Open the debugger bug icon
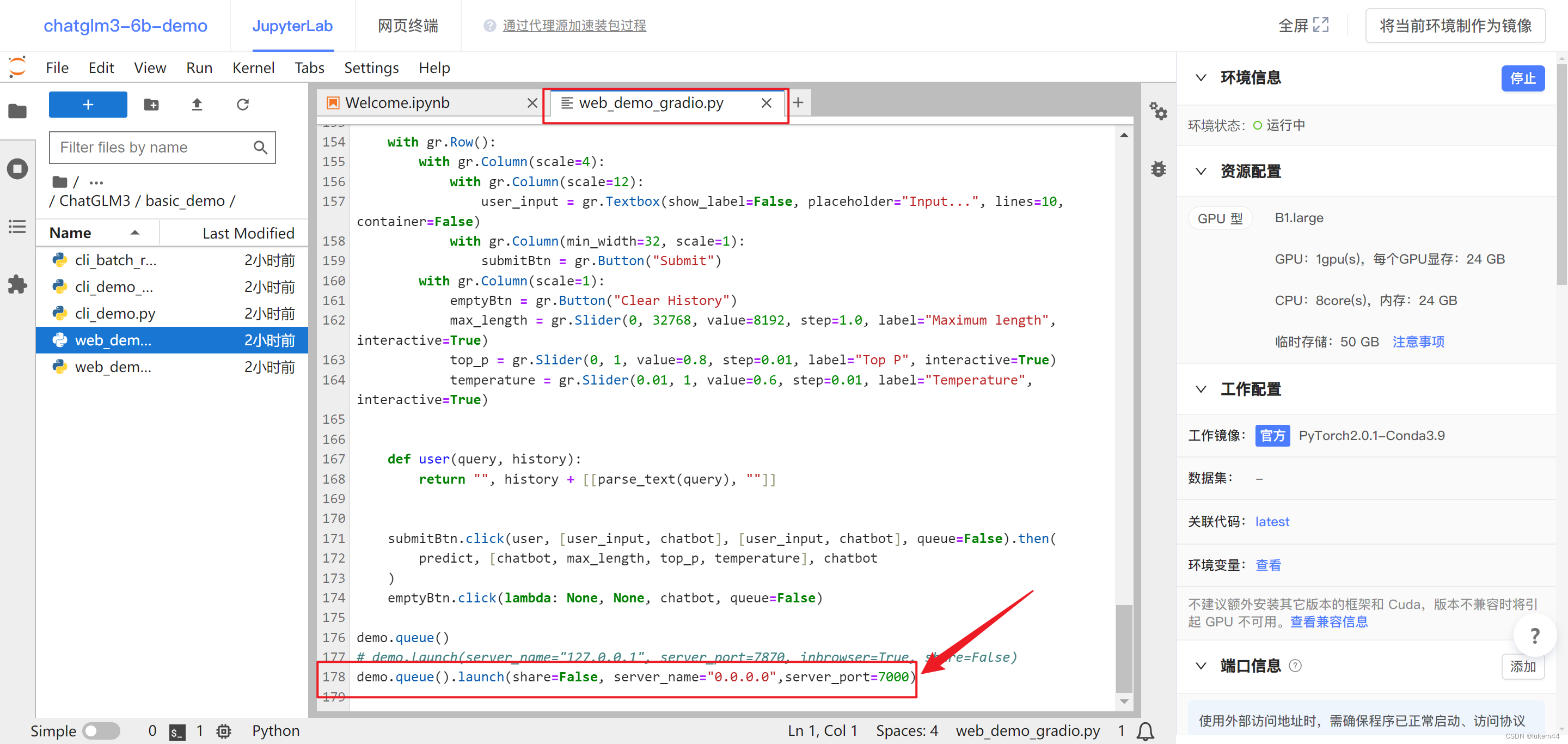This screenshot has width=1568, height=744. 1157,169
